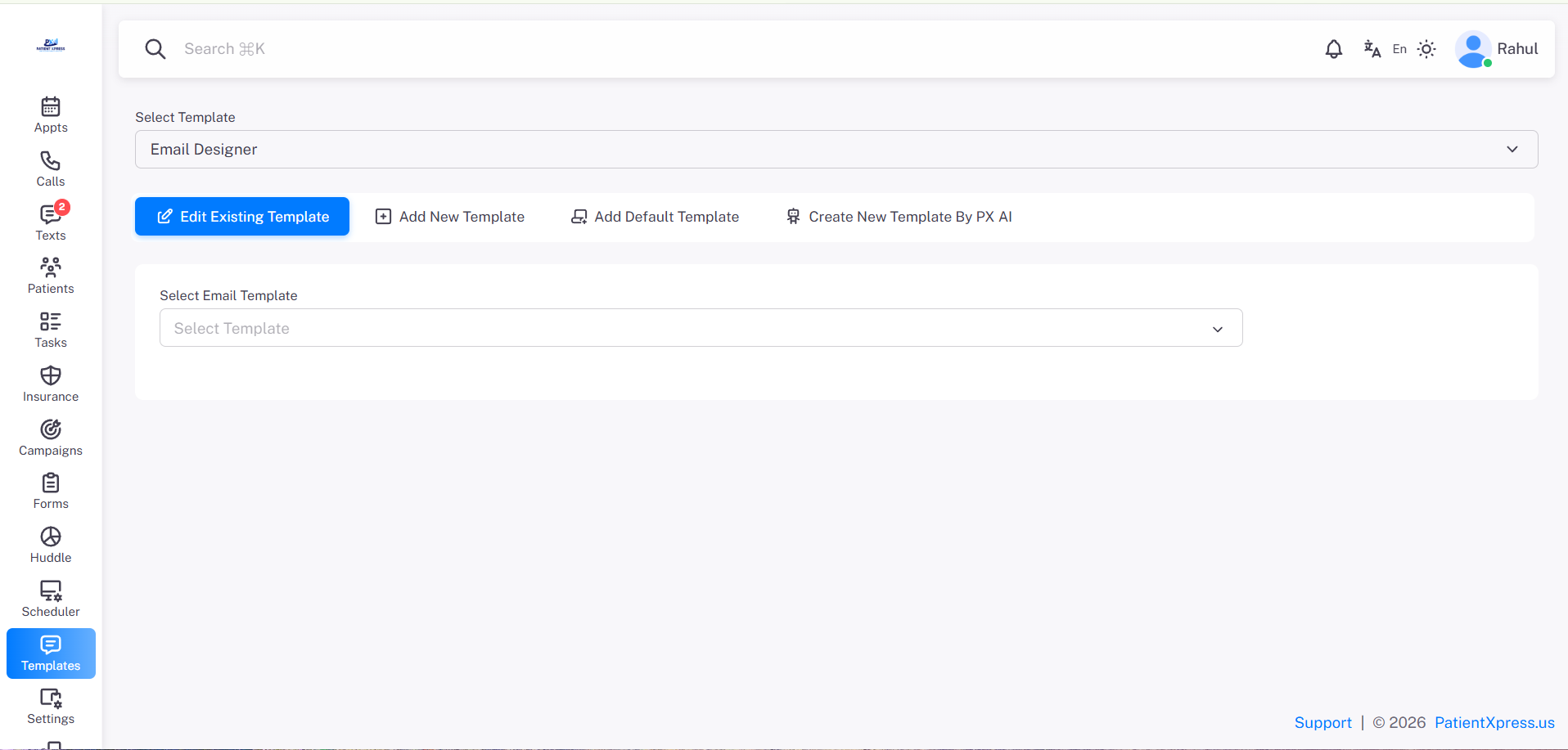Switch to the Edit Existing Template tab

[241, 216]
